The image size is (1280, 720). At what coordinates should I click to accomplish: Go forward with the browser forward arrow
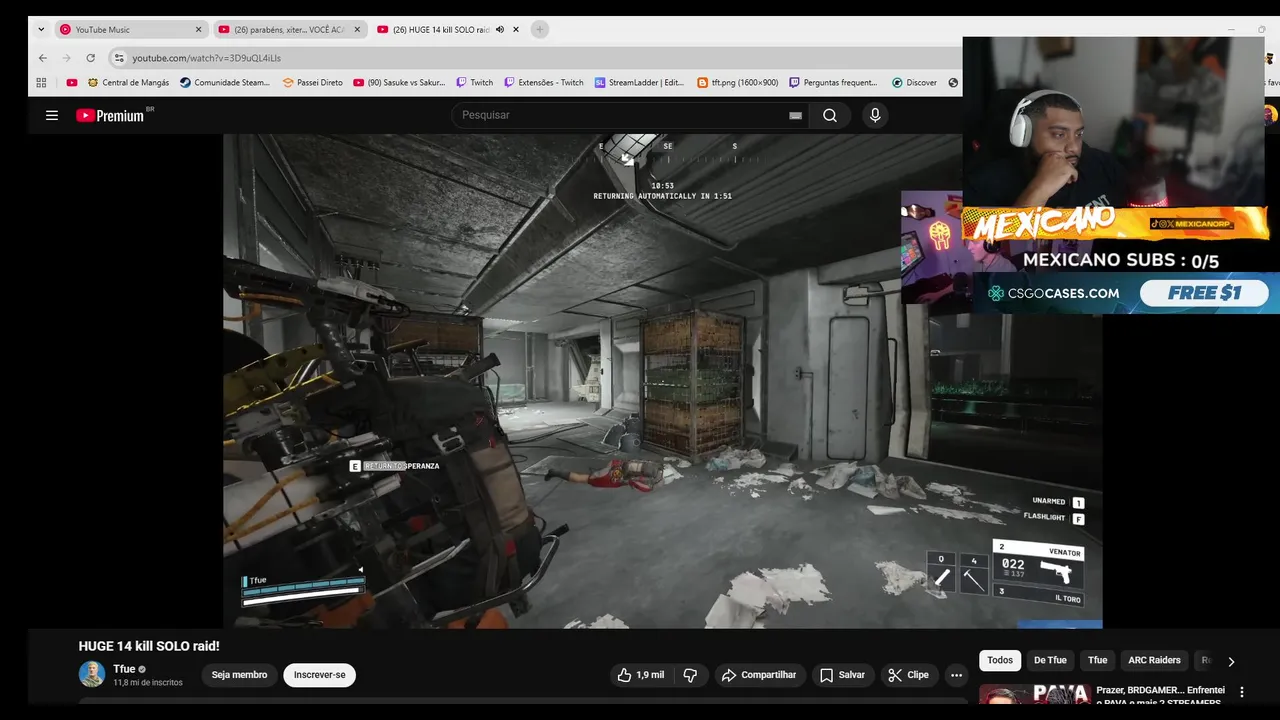pyautogui.click(x=66, y=58)
